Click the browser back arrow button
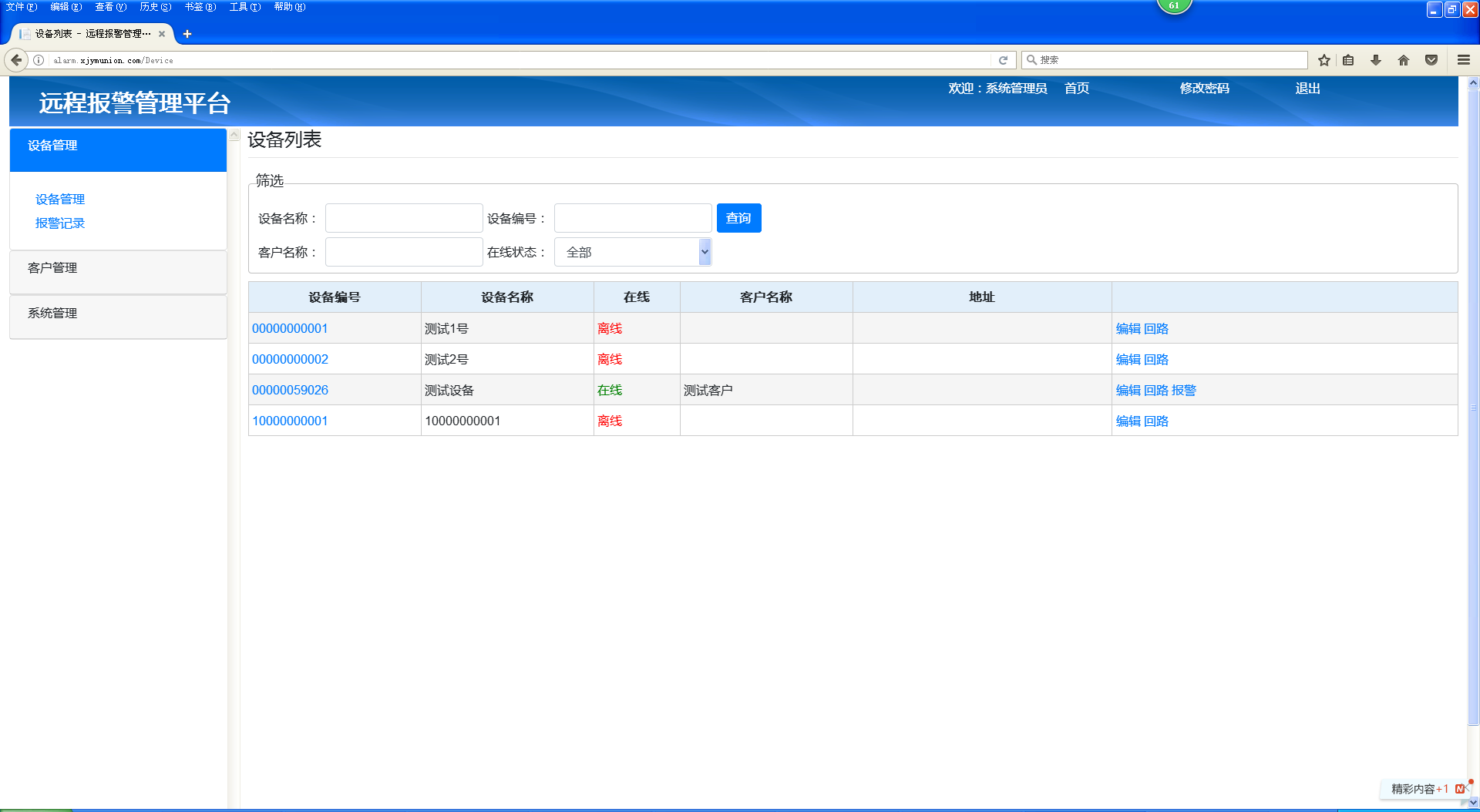 click(16, 60)
